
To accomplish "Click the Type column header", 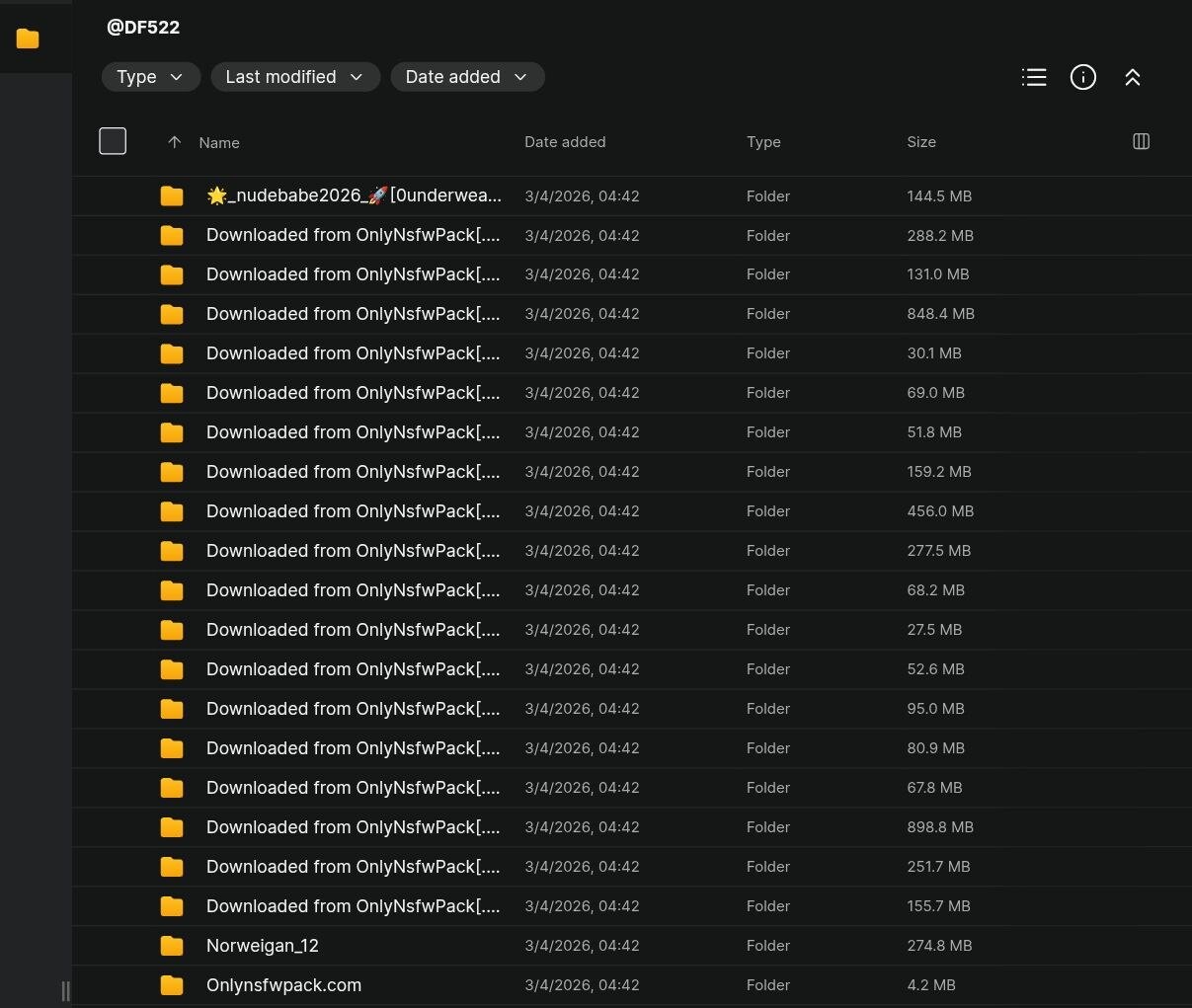I will [763, 142].
